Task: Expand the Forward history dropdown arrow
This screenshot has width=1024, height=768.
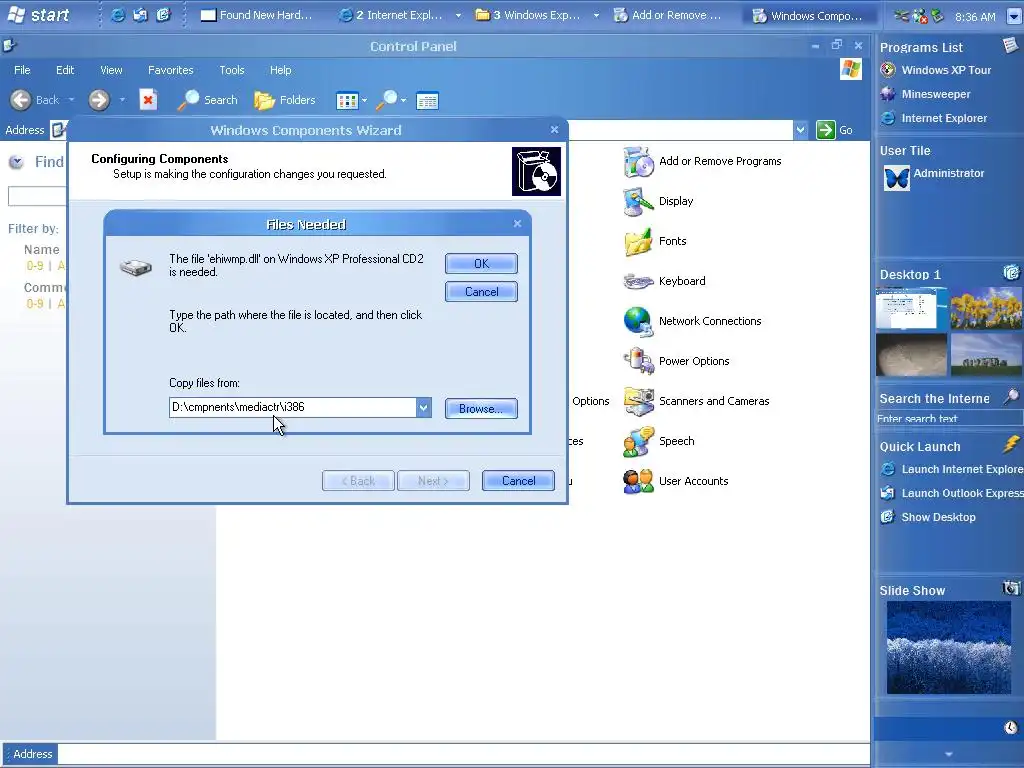Action: [x=121, y=100]
